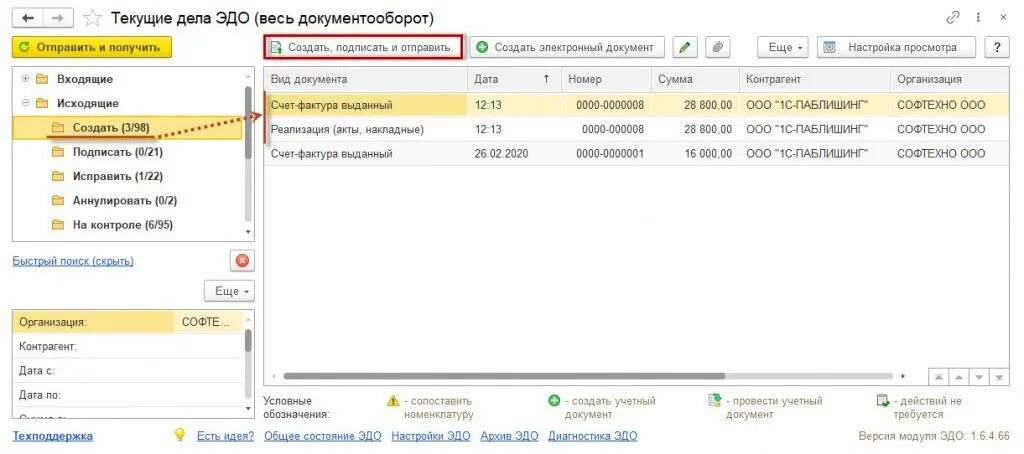Click Создать электронный документ button
1024x454 pixels.
pyautogui.click(x=567, y=47)
